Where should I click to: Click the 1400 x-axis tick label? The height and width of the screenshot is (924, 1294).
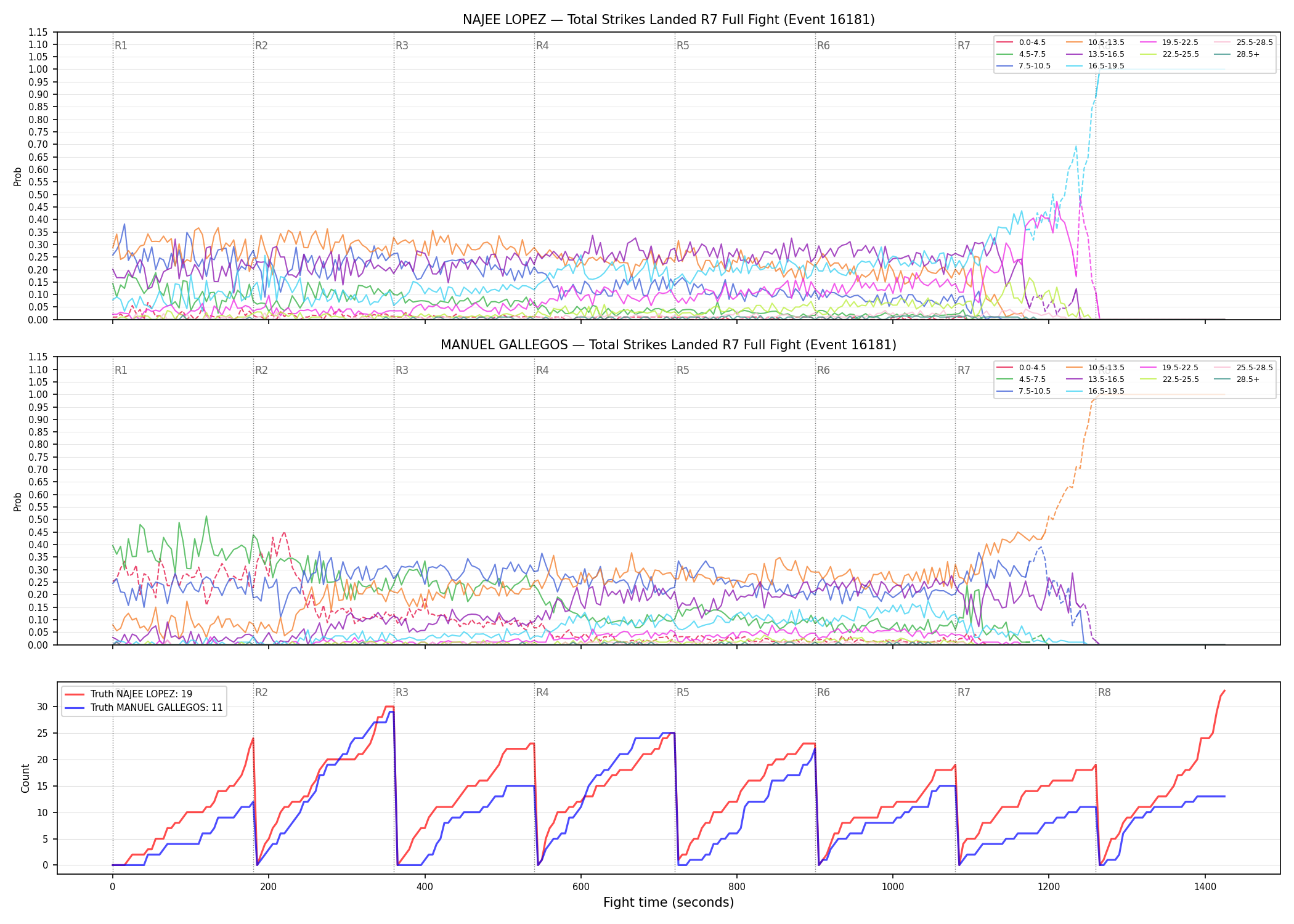[1205, 886]
